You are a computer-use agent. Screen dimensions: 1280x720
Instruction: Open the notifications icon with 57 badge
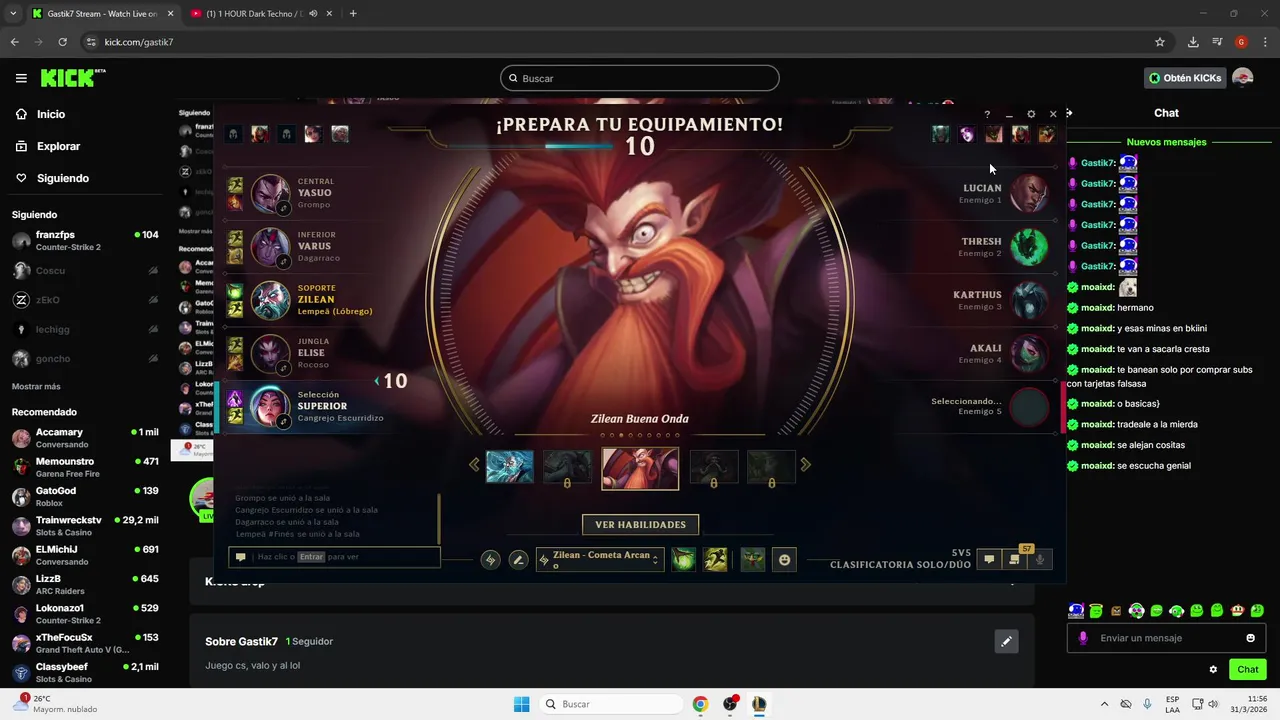point(1015,559)
